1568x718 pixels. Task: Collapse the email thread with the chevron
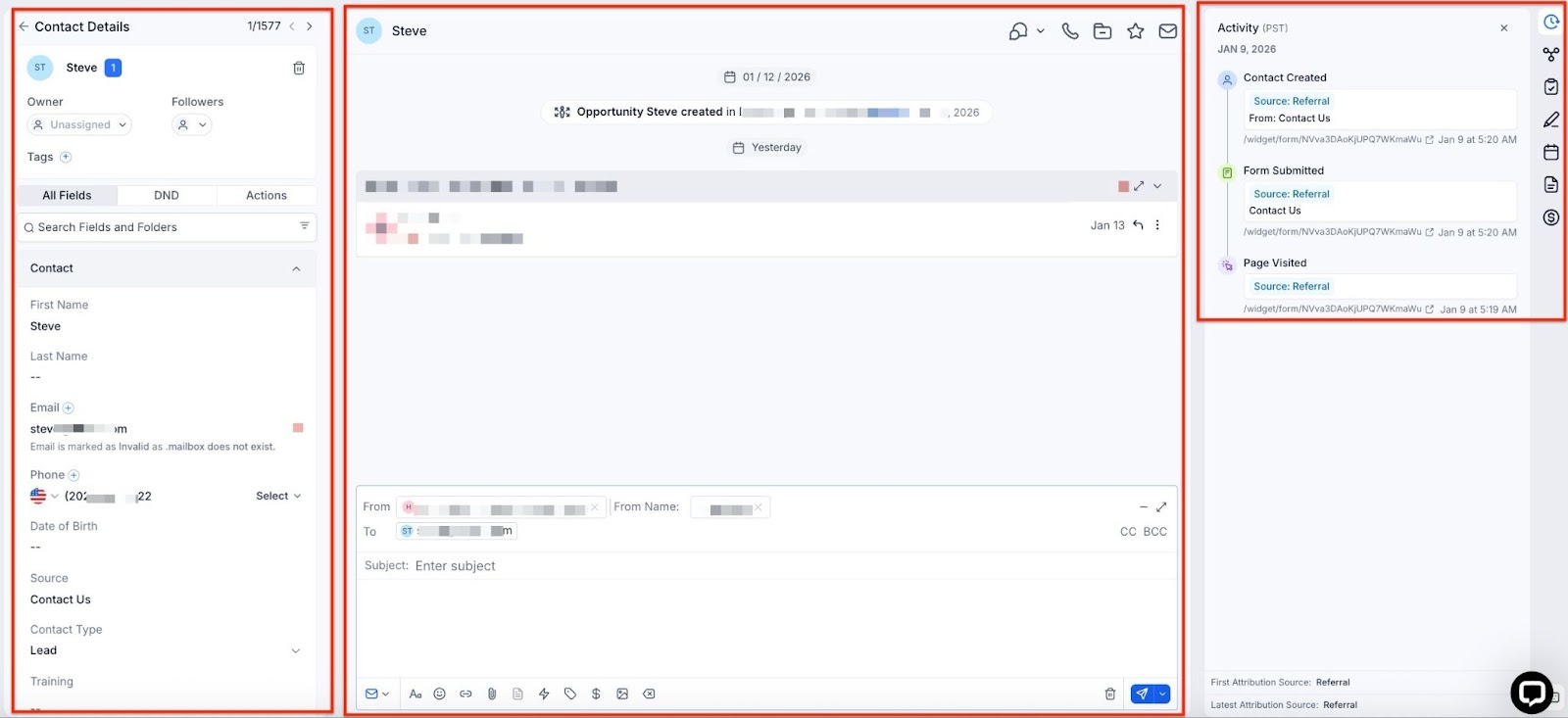point(1157,186)
